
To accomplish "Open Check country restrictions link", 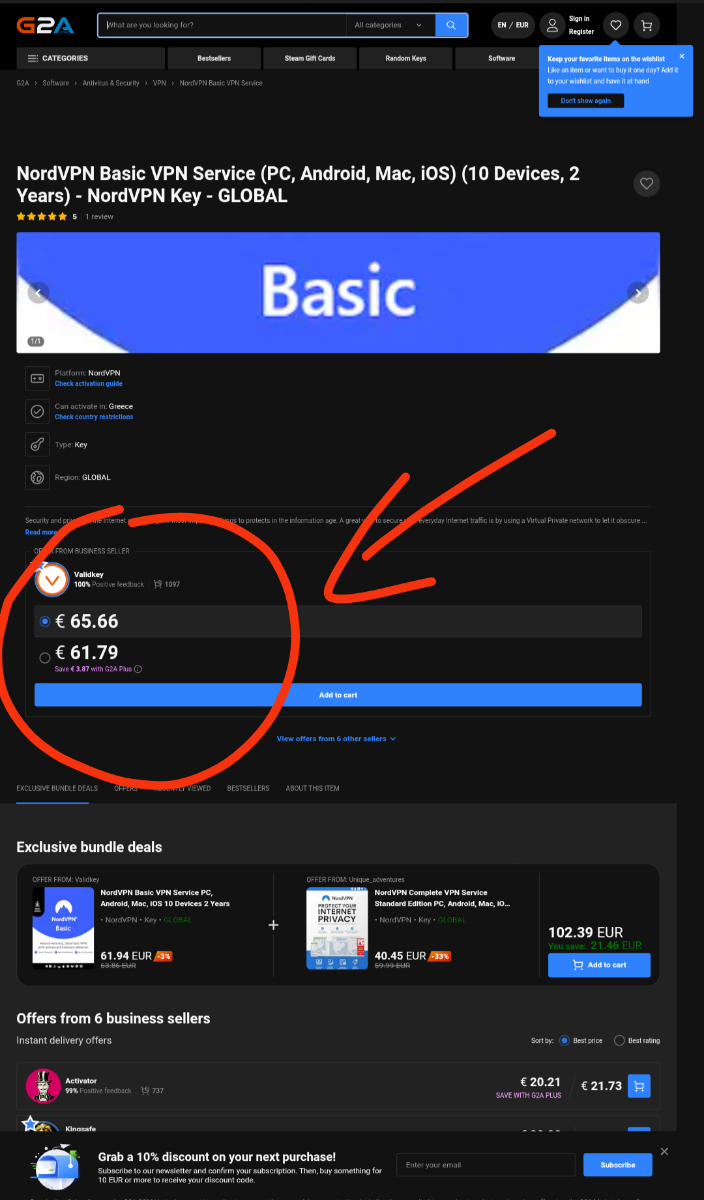I will pyautogui.click(x=94, y=417).
